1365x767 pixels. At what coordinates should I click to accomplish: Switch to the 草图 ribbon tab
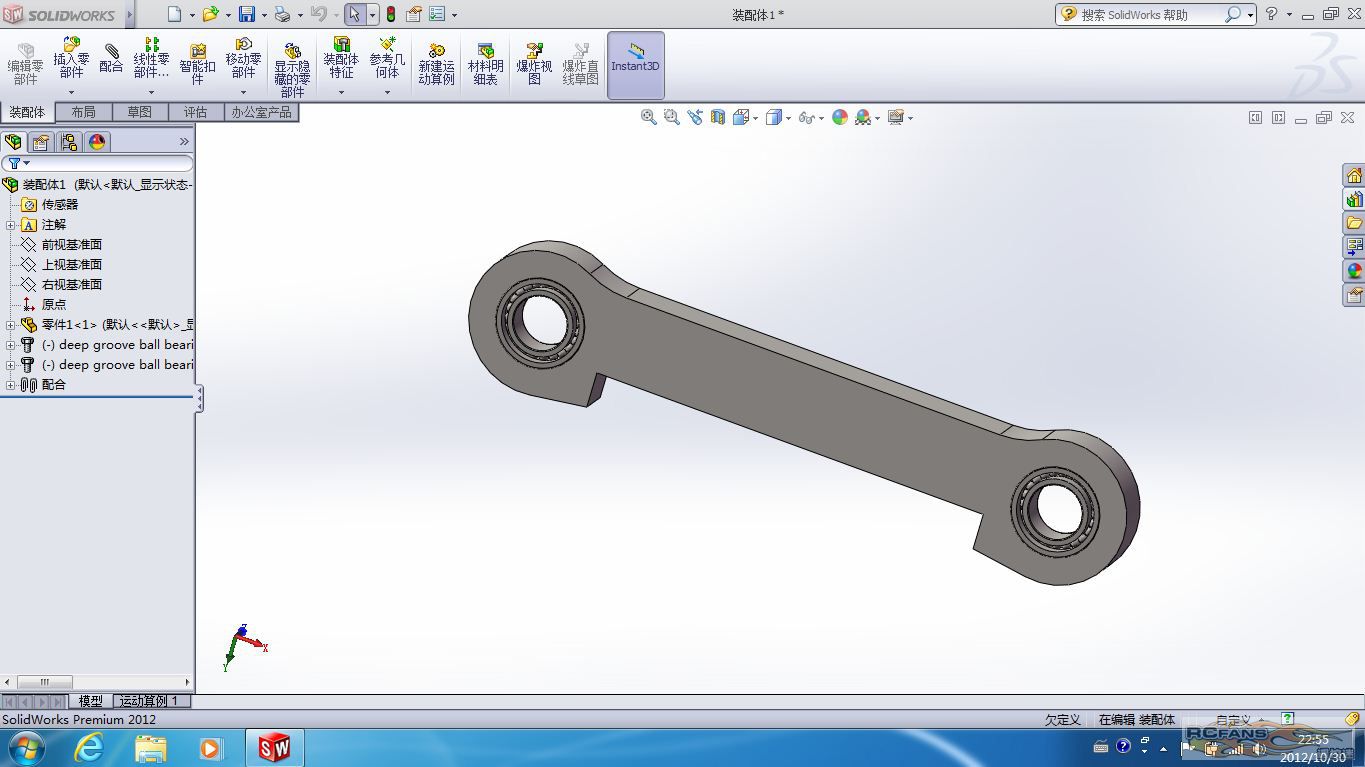pyautogui.click(x=140, y=112)
